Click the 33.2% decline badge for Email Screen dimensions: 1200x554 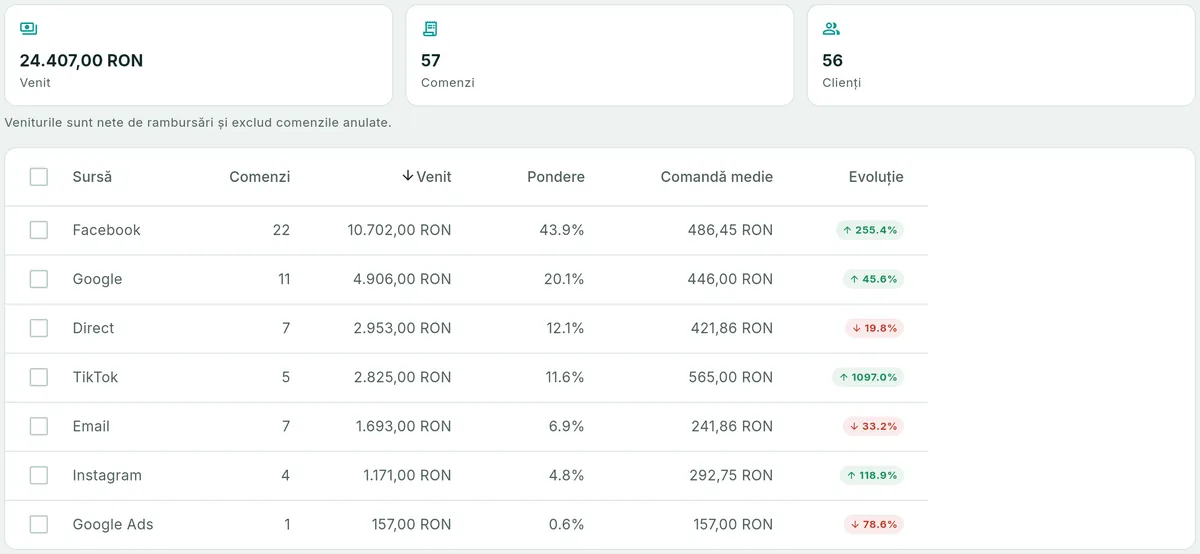point(874,426)
